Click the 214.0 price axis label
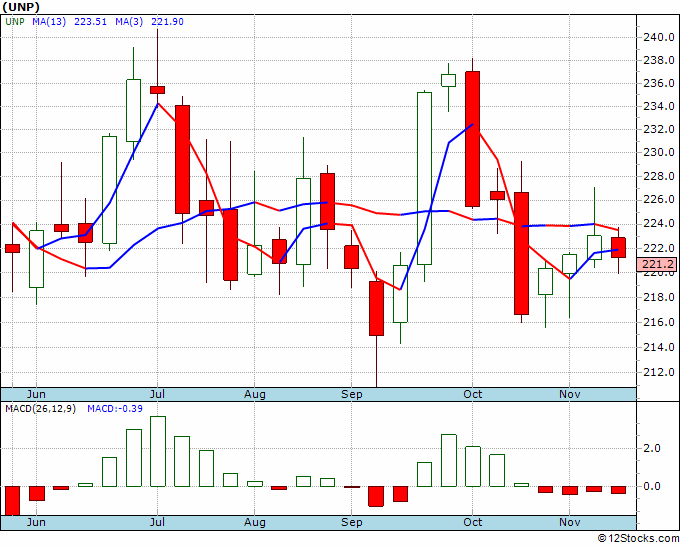This screenshot has height=546, width=680. (658, 347)
